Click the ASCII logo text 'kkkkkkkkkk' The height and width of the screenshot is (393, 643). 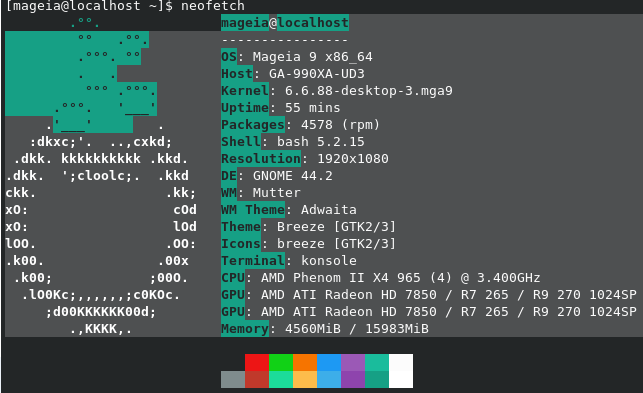[x=101, y=159]
